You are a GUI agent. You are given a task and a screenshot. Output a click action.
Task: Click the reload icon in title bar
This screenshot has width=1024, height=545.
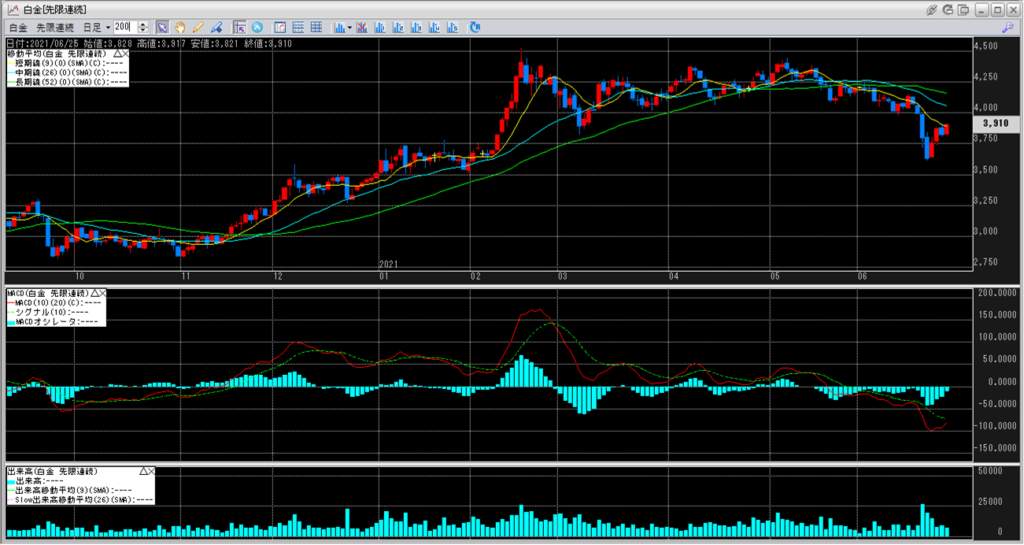[x=949, y=8]
